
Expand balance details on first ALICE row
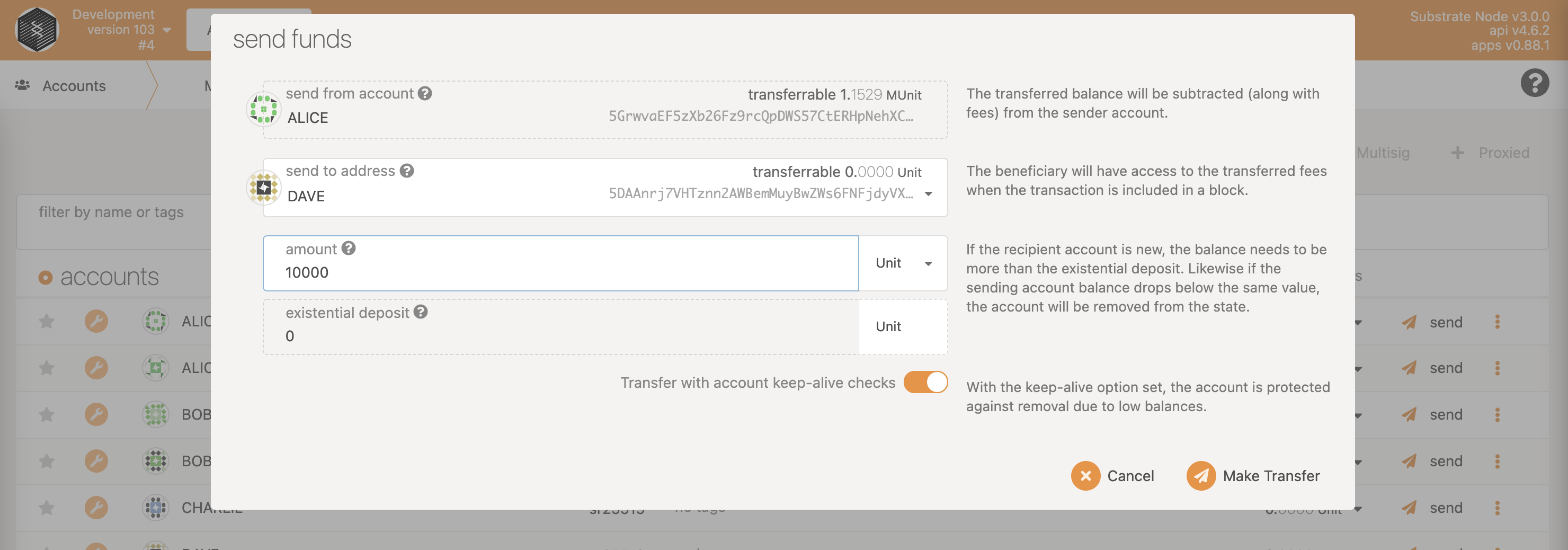tap(1359, 323)
